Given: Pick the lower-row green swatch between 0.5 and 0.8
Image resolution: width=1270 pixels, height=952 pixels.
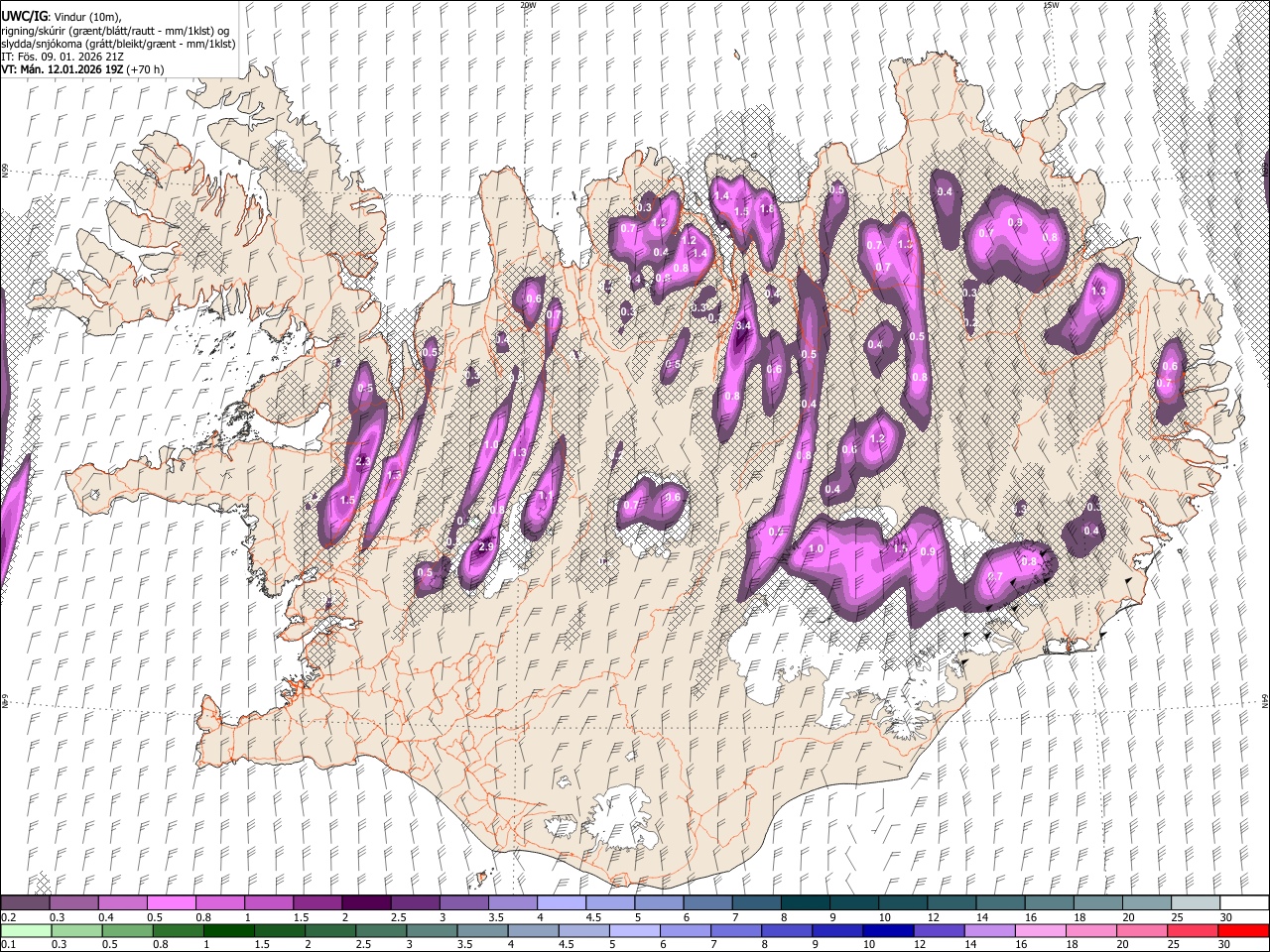Looking at the screenshot, I should tap(127, 930).
